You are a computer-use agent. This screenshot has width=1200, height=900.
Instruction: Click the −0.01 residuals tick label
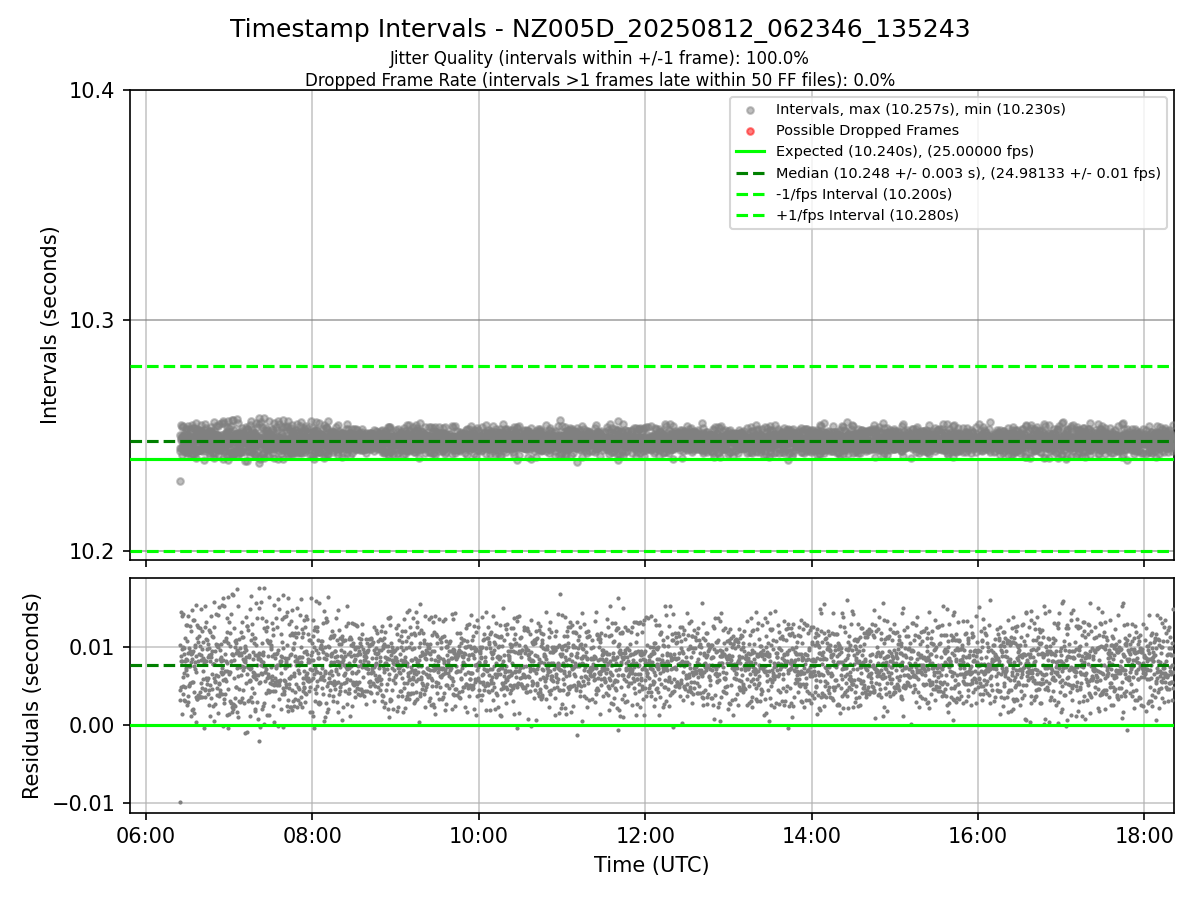coord(85,804)
